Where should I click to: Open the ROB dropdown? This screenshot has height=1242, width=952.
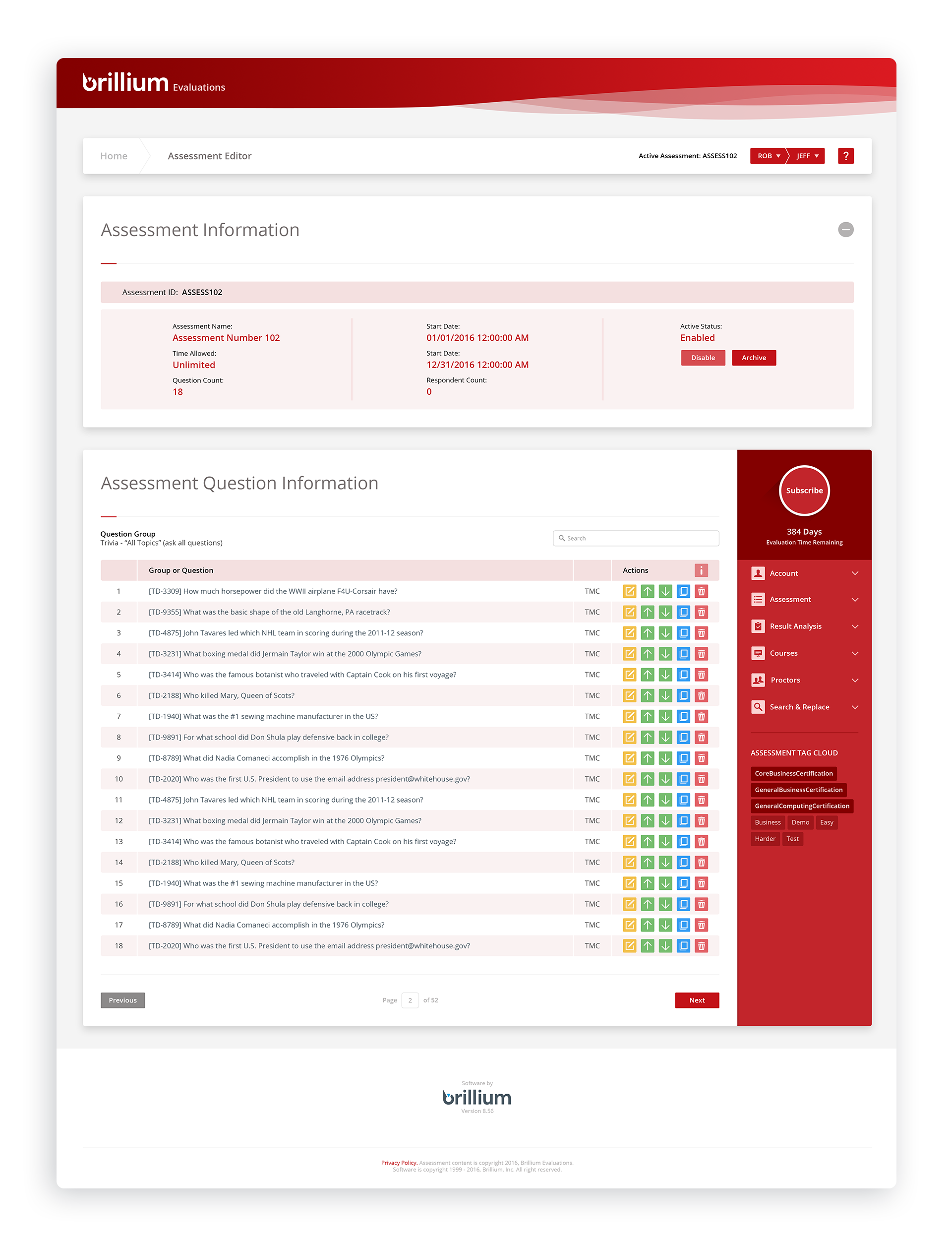point(768,156)
